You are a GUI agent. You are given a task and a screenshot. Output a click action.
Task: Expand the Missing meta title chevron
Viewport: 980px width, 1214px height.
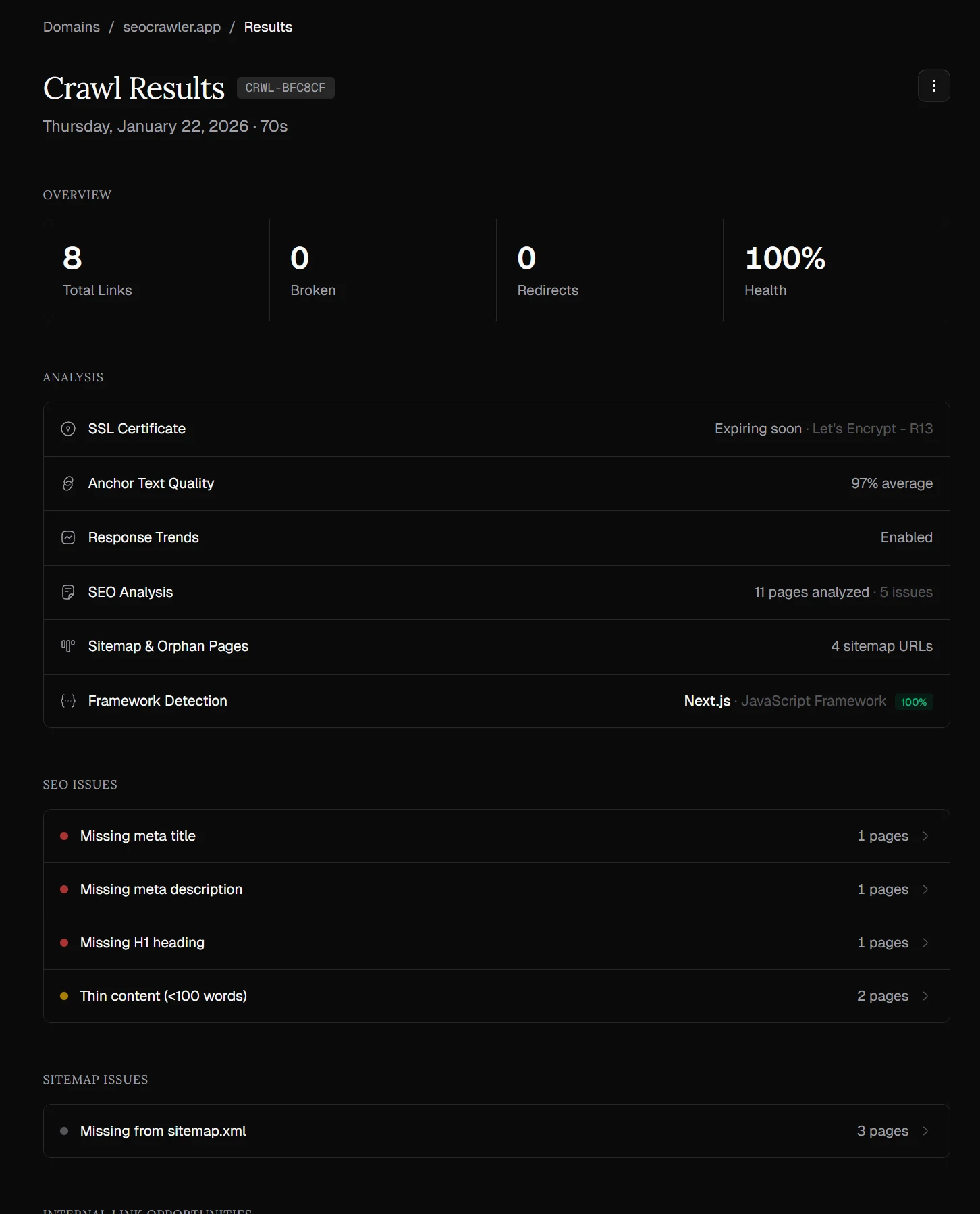click(925, 836)
